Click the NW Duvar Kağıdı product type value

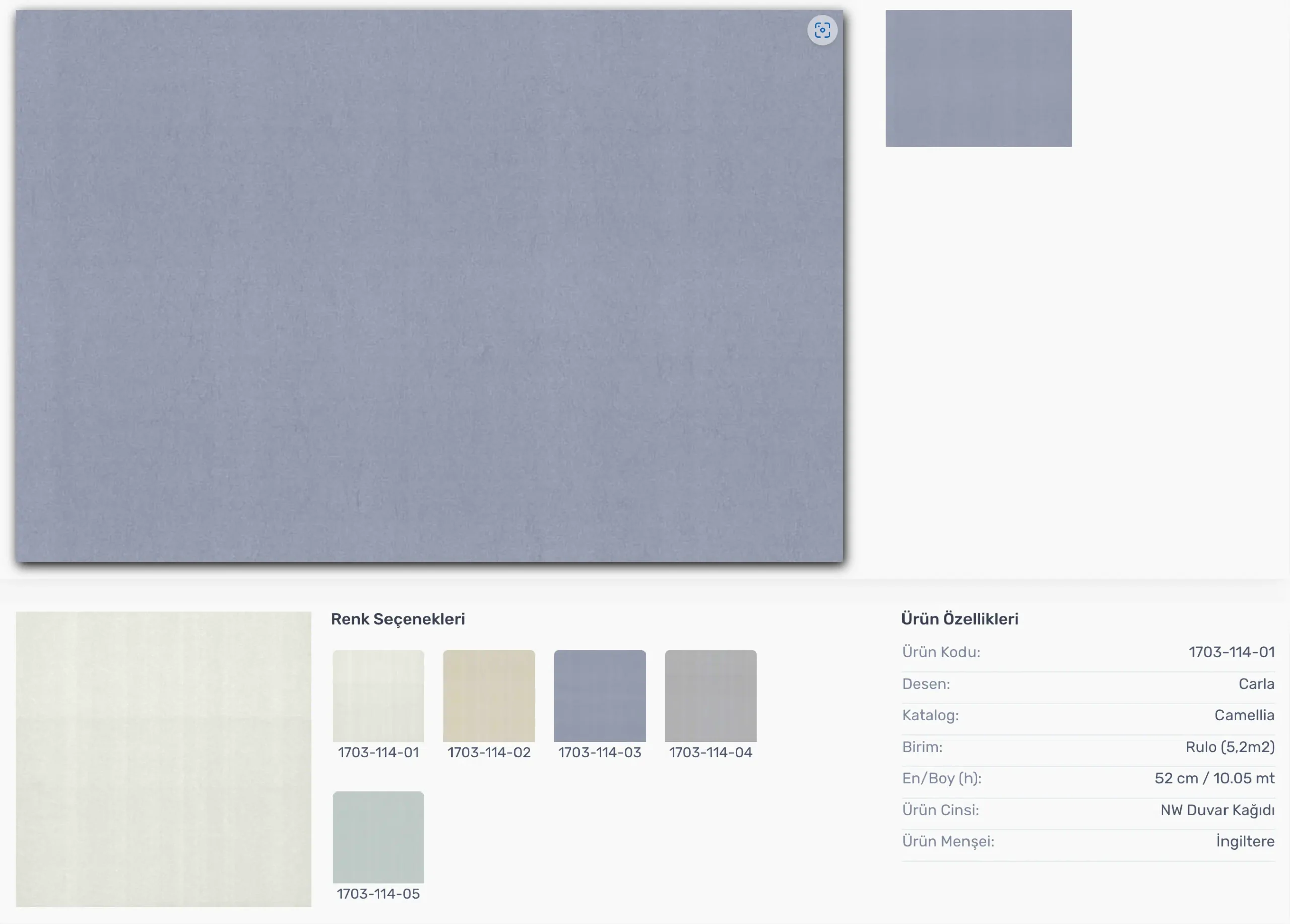[x=1216, y=810]
